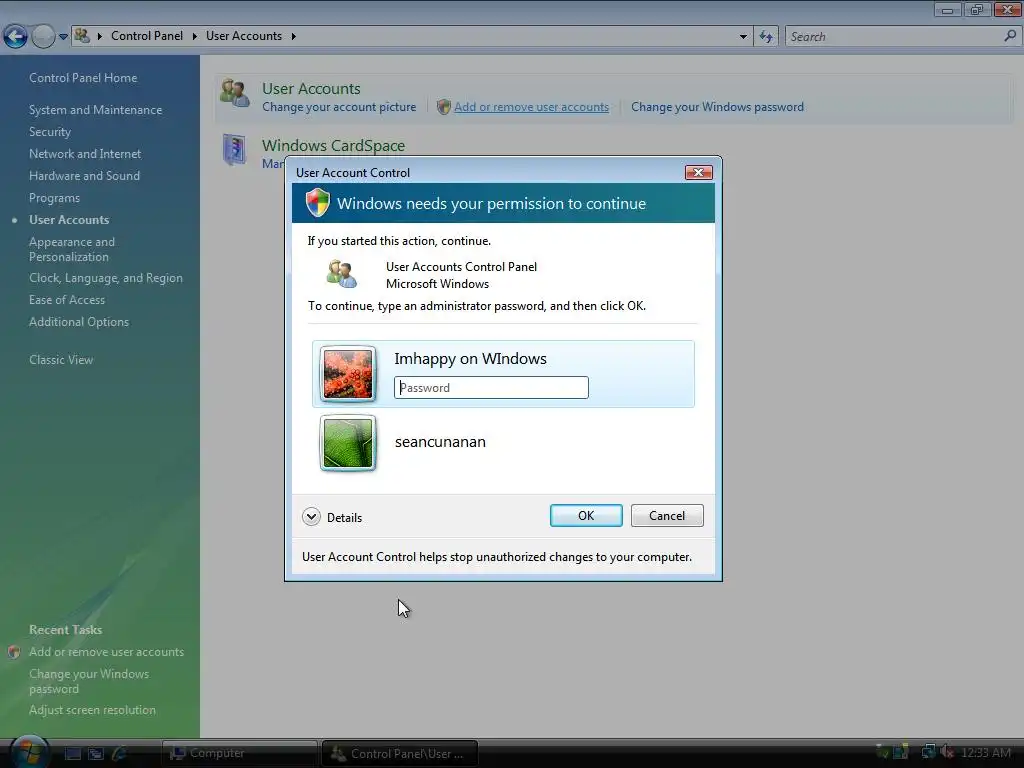Open Additional Options in sidebar
1024x768 pixels.
[79, 322]
